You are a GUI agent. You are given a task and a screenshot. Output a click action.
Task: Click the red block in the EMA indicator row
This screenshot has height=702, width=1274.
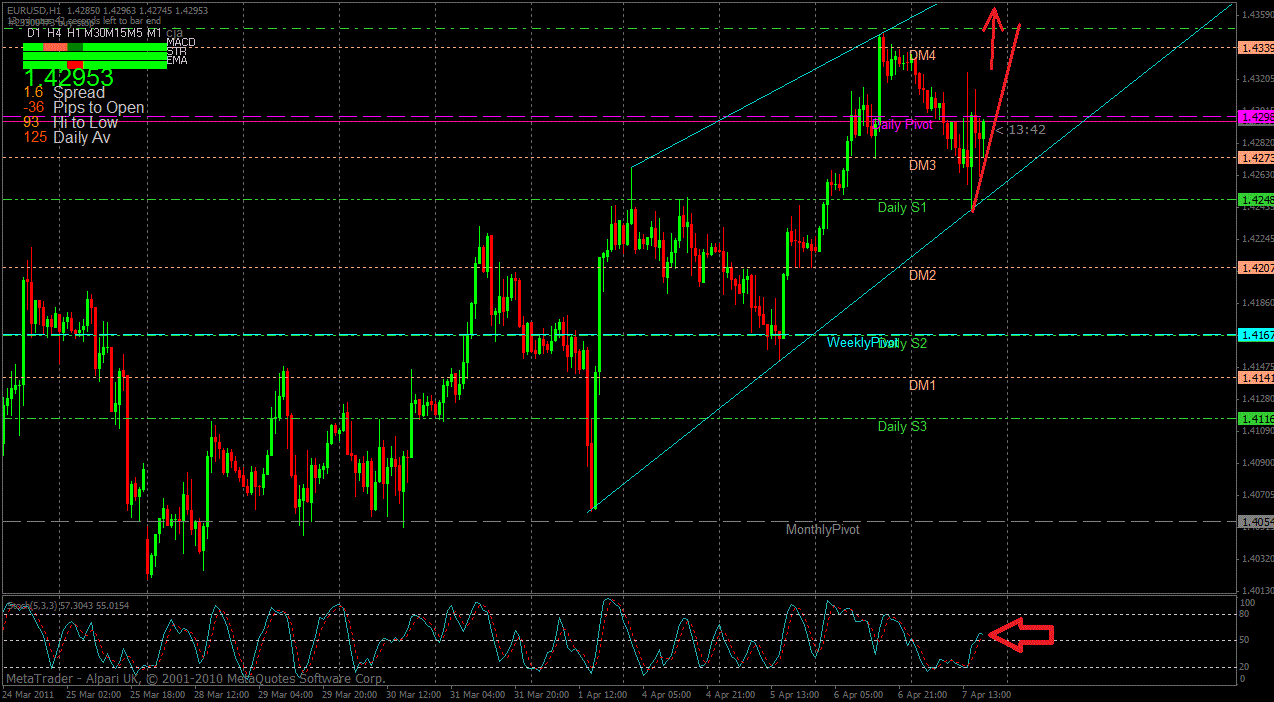(76, 64)
